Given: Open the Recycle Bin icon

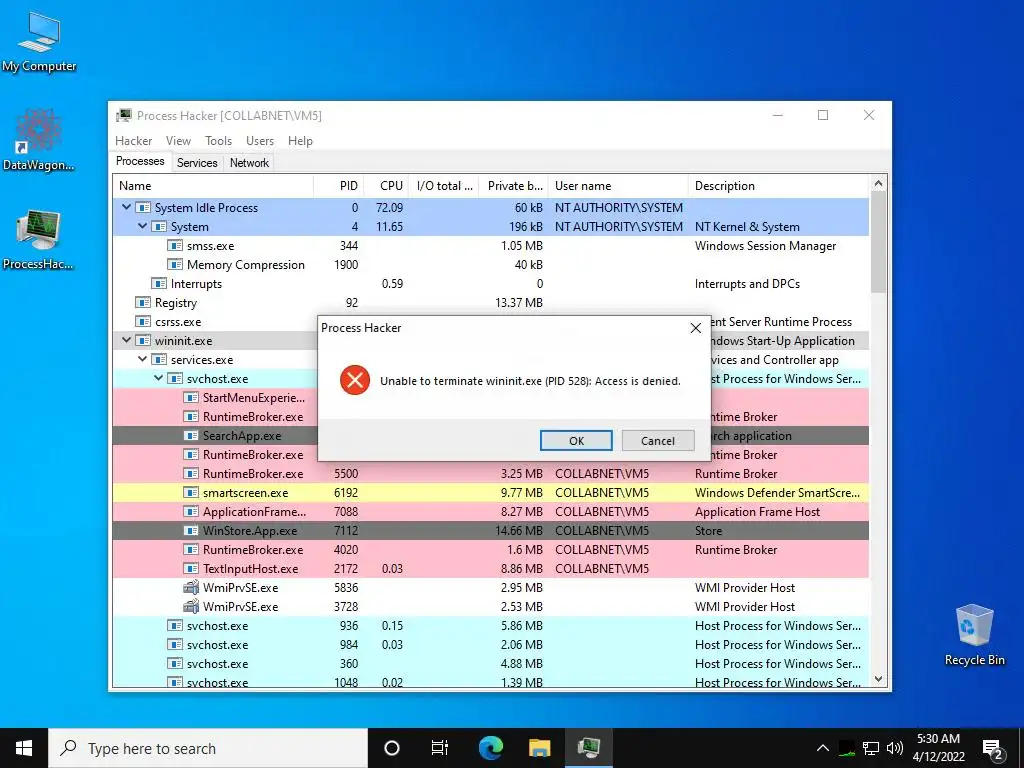Looking at the screenshot, I should [974, 635].
